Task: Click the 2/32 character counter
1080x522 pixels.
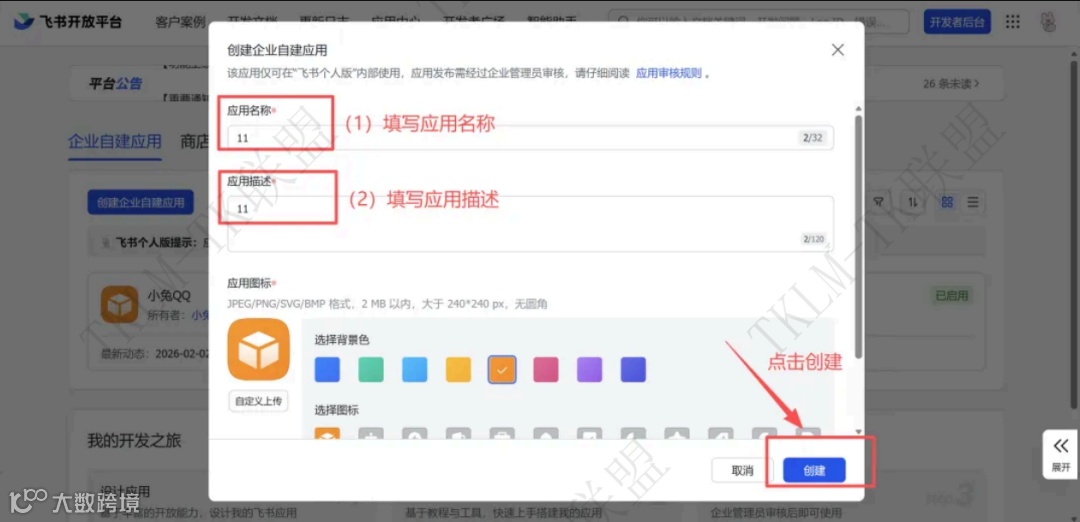Action: [x=813, y=138]
